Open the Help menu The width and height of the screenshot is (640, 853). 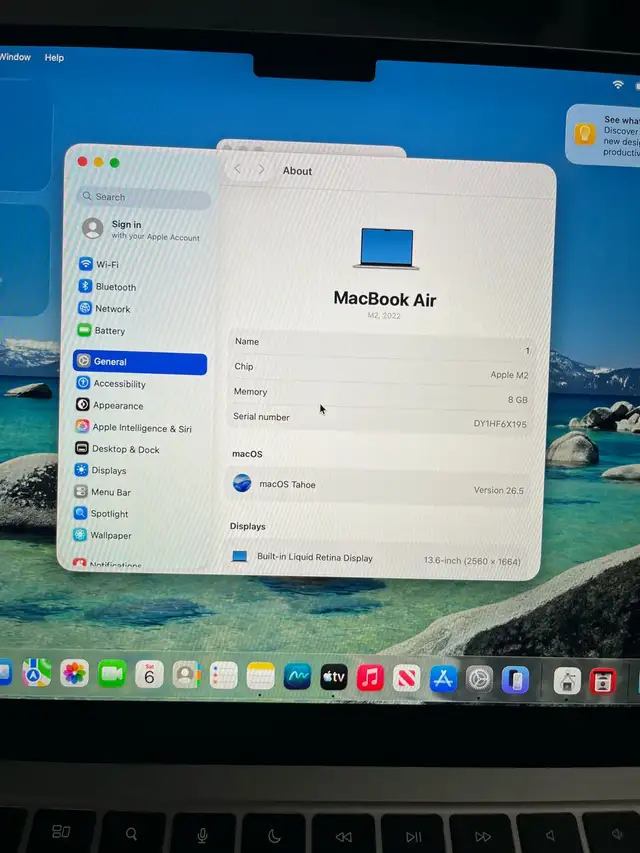pos(54,58)
